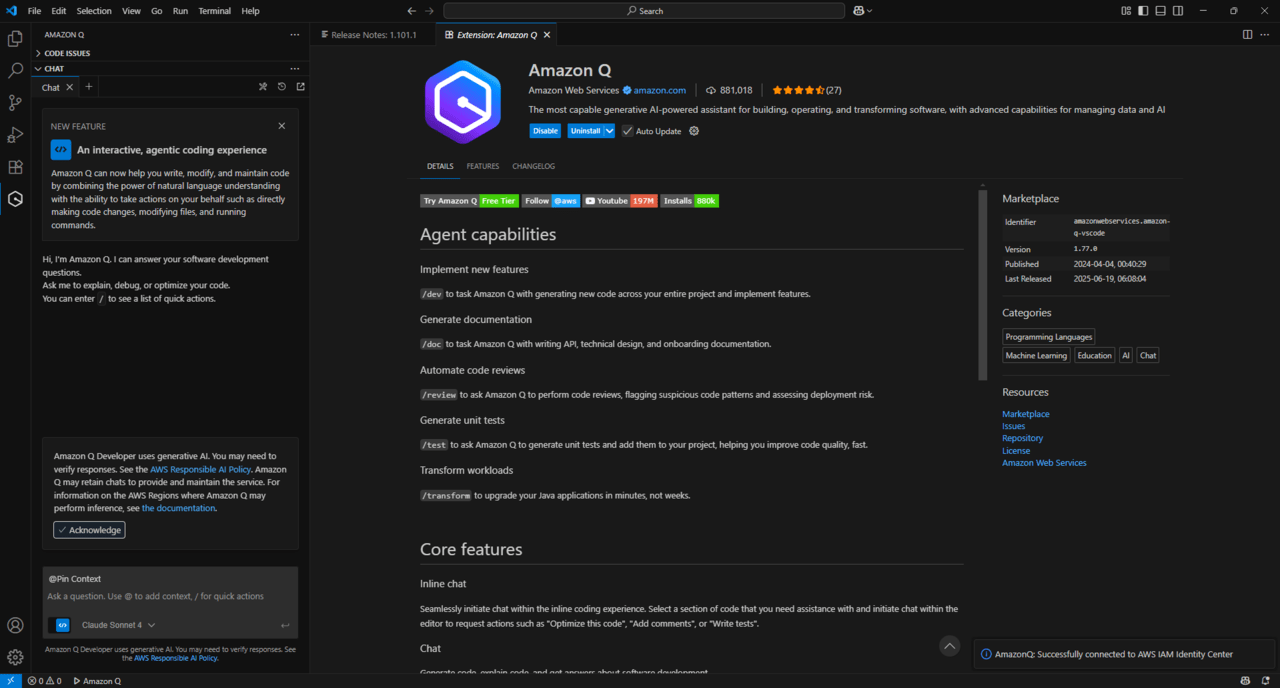Open the Terminal menu
Viewport: 1280px width, 688px height.
(x=214, y=11)
